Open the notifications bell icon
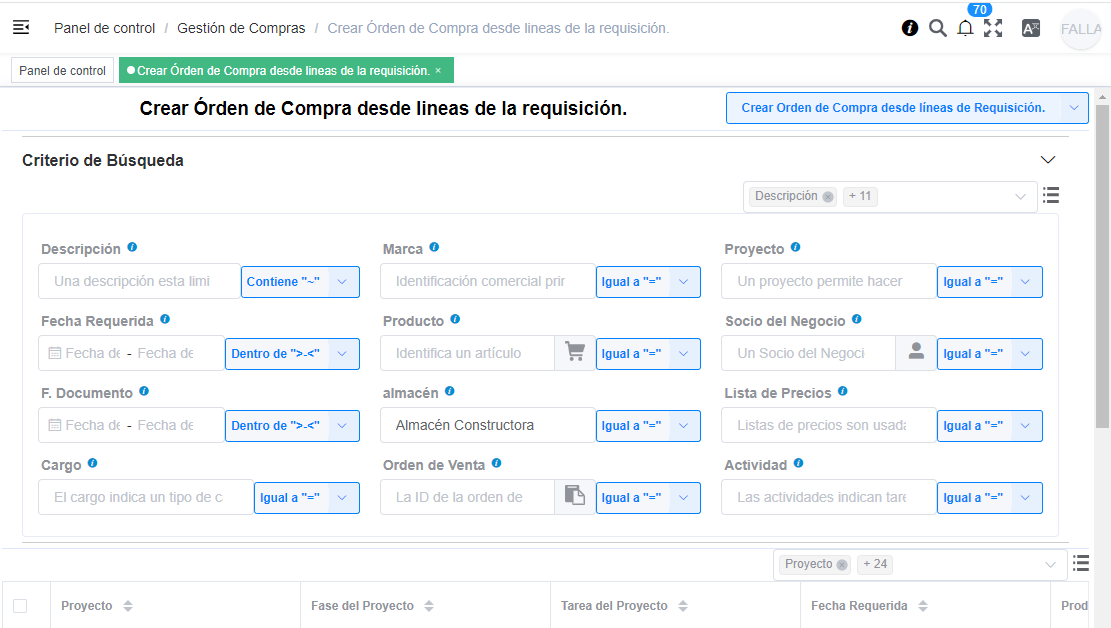 point(965,29)
